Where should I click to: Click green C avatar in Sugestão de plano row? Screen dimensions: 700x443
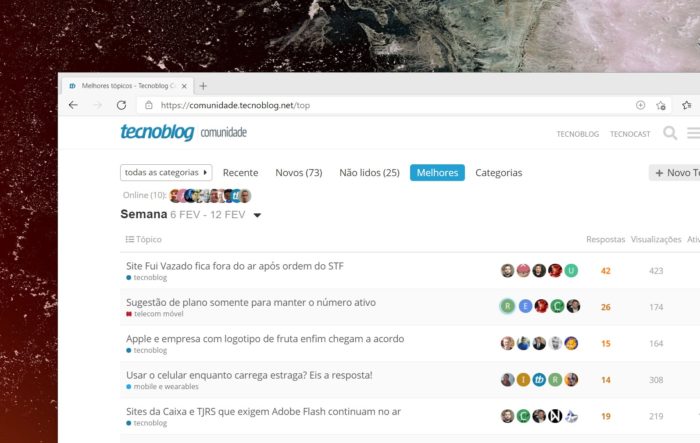(x=557, y=306)
